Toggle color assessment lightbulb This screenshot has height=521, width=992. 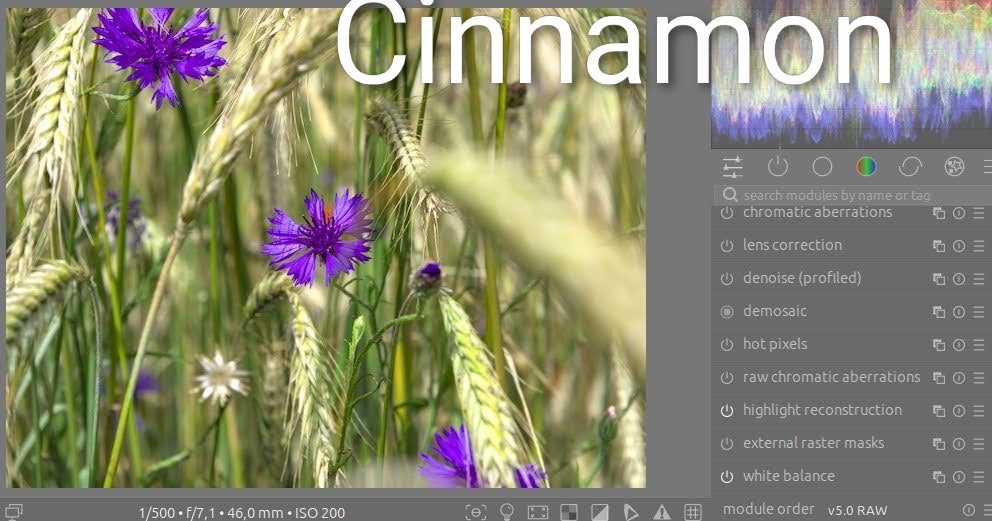(507, 512)
